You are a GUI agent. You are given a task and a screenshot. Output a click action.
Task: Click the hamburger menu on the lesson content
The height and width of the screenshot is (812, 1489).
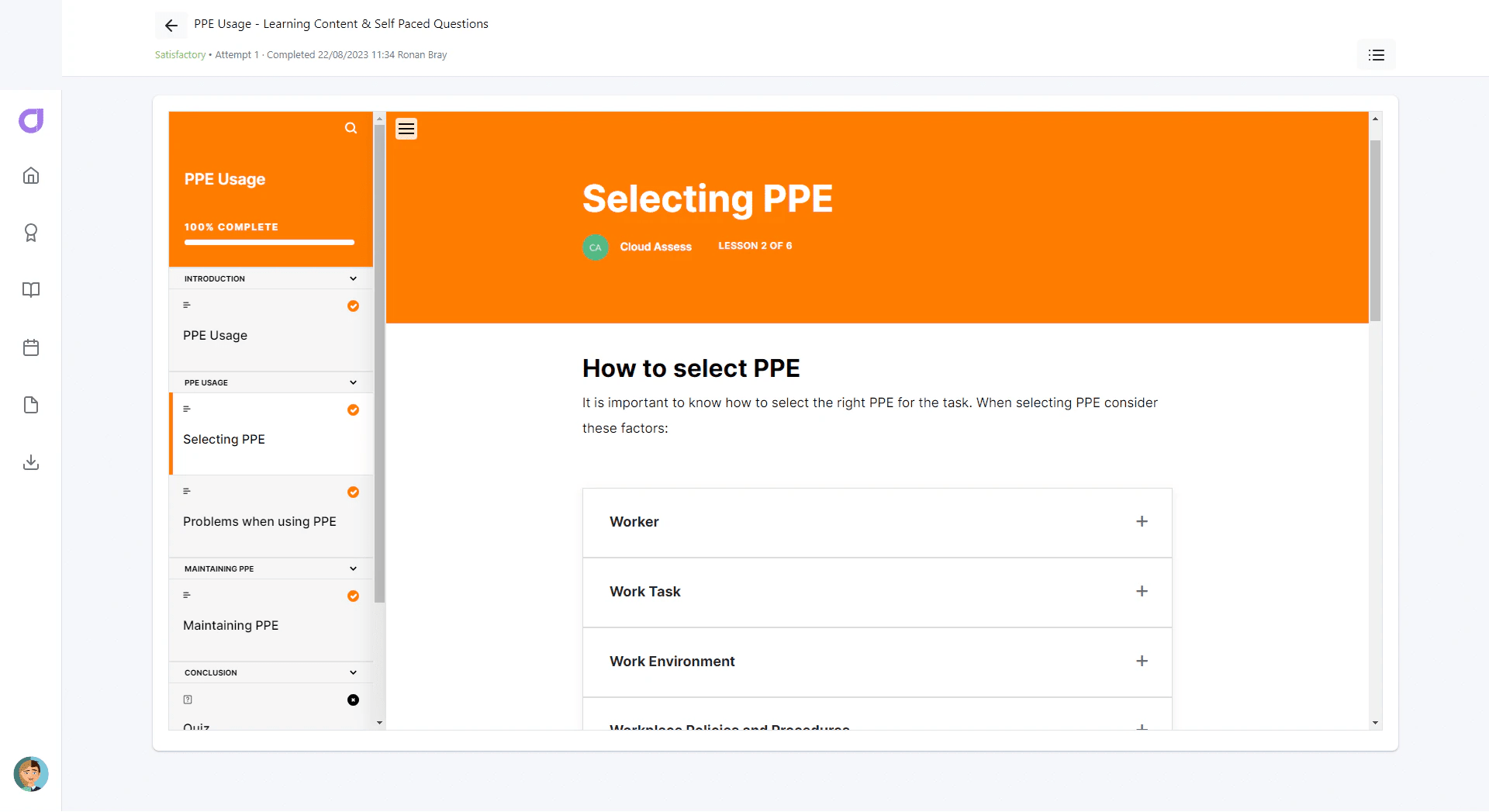(406, 128)
